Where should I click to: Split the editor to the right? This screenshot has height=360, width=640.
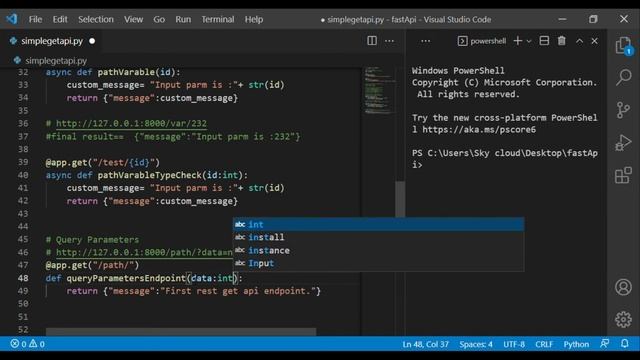click(x=372, y=41)
